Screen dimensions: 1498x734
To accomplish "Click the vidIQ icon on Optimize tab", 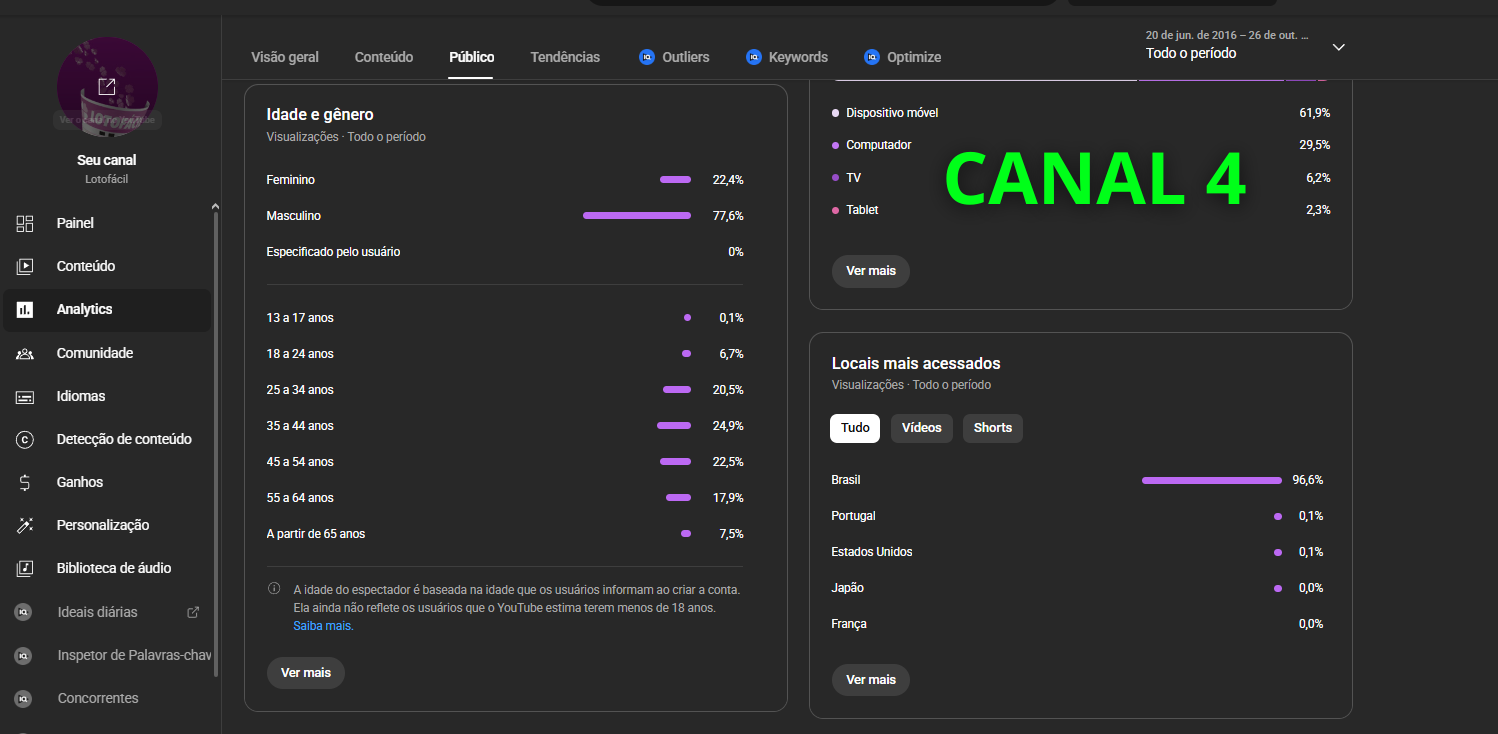I will [x=872, y=57].
